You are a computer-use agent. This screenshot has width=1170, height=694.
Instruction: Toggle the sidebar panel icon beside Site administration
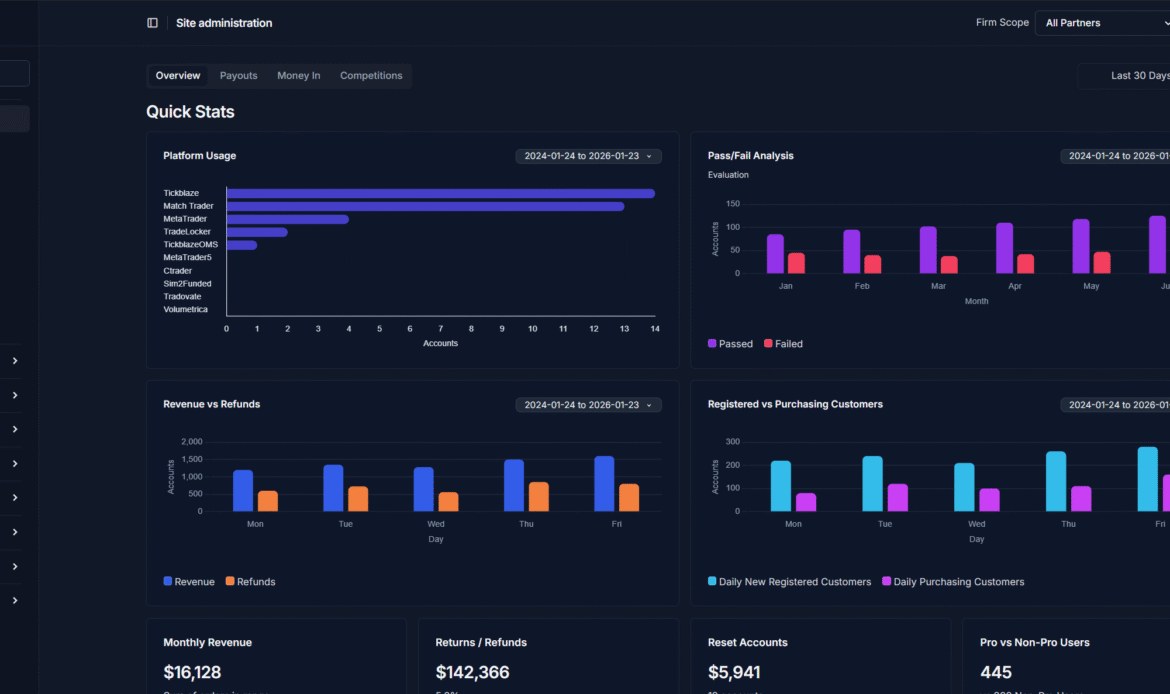coord(152,23)
